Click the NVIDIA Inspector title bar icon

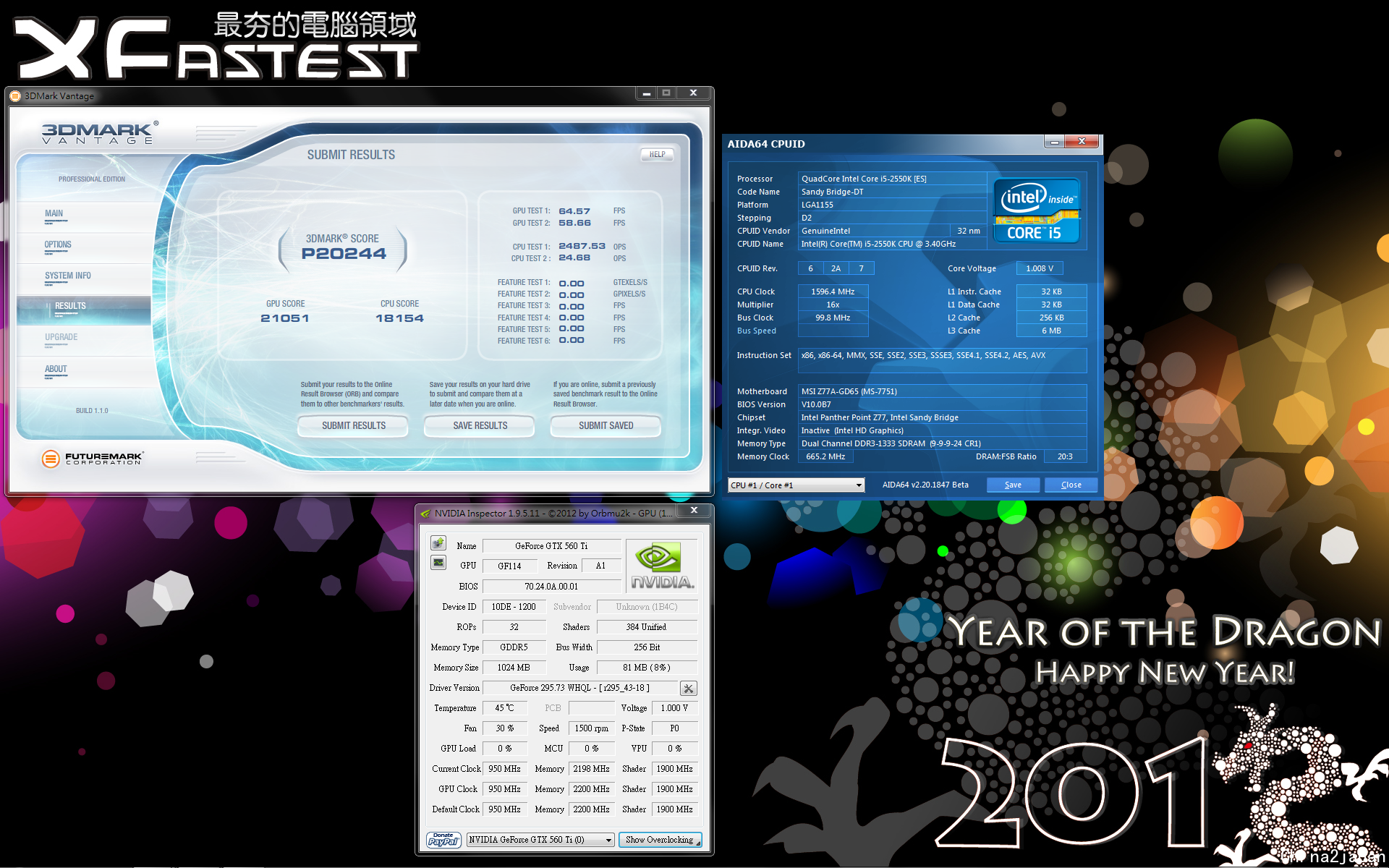coord(425,513)
